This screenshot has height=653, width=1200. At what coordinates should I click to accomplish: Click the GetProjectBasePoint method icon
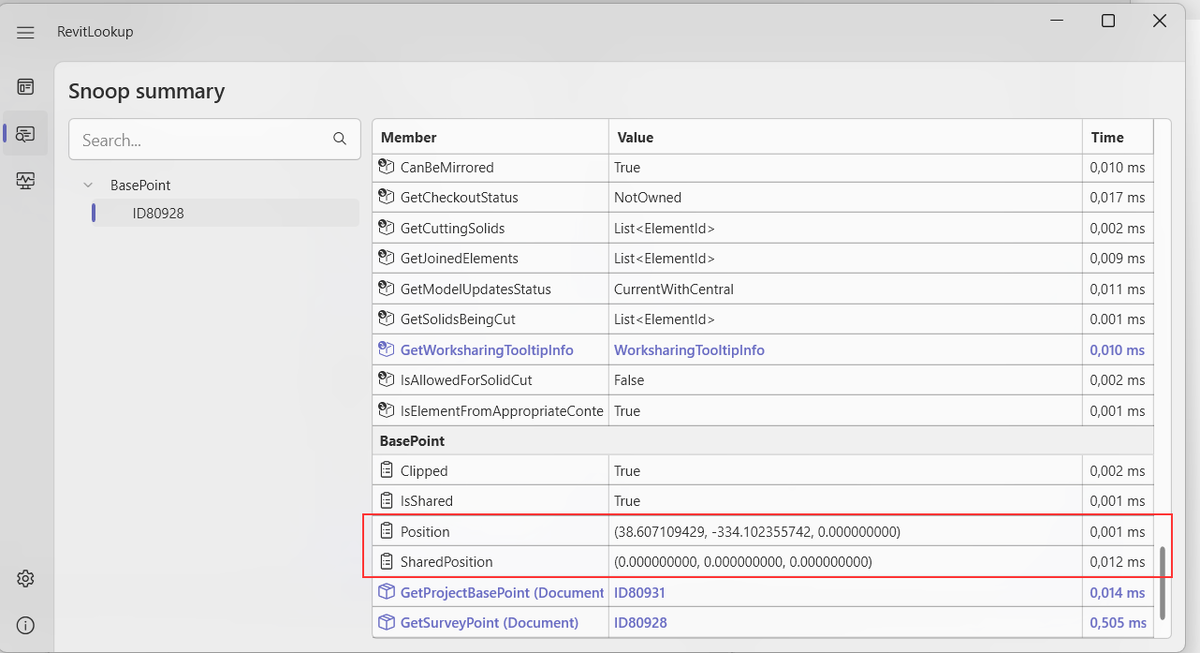tap(387, 592)
